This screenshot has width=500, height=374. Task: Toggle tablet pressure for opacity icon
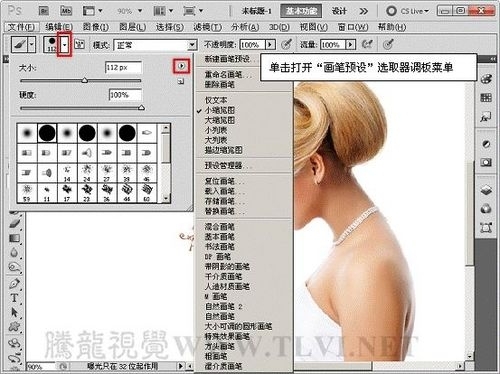coord(287,44)
